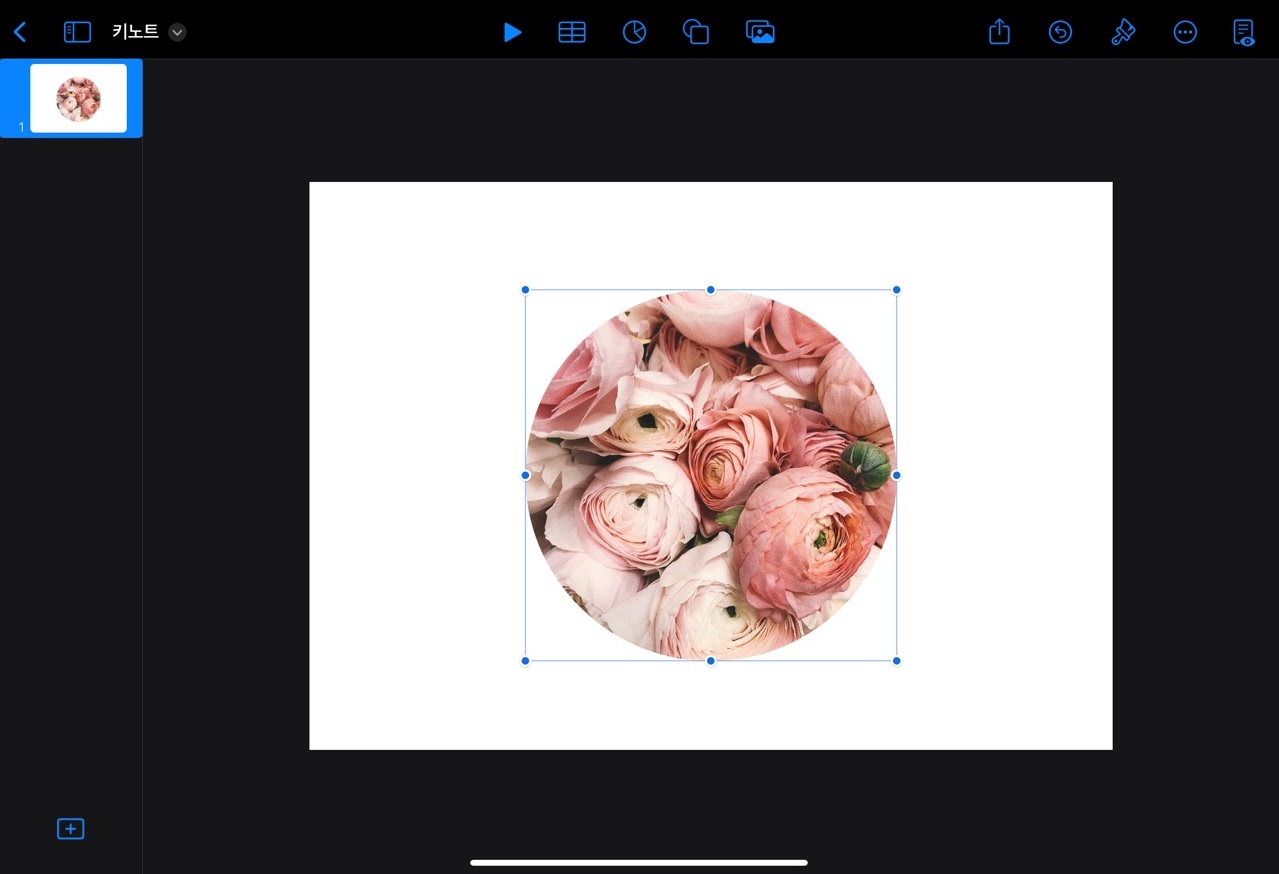Viewport: 1279px width, 874px height.
Task: Undo the last action
Action: click(x=1060, y=32)
